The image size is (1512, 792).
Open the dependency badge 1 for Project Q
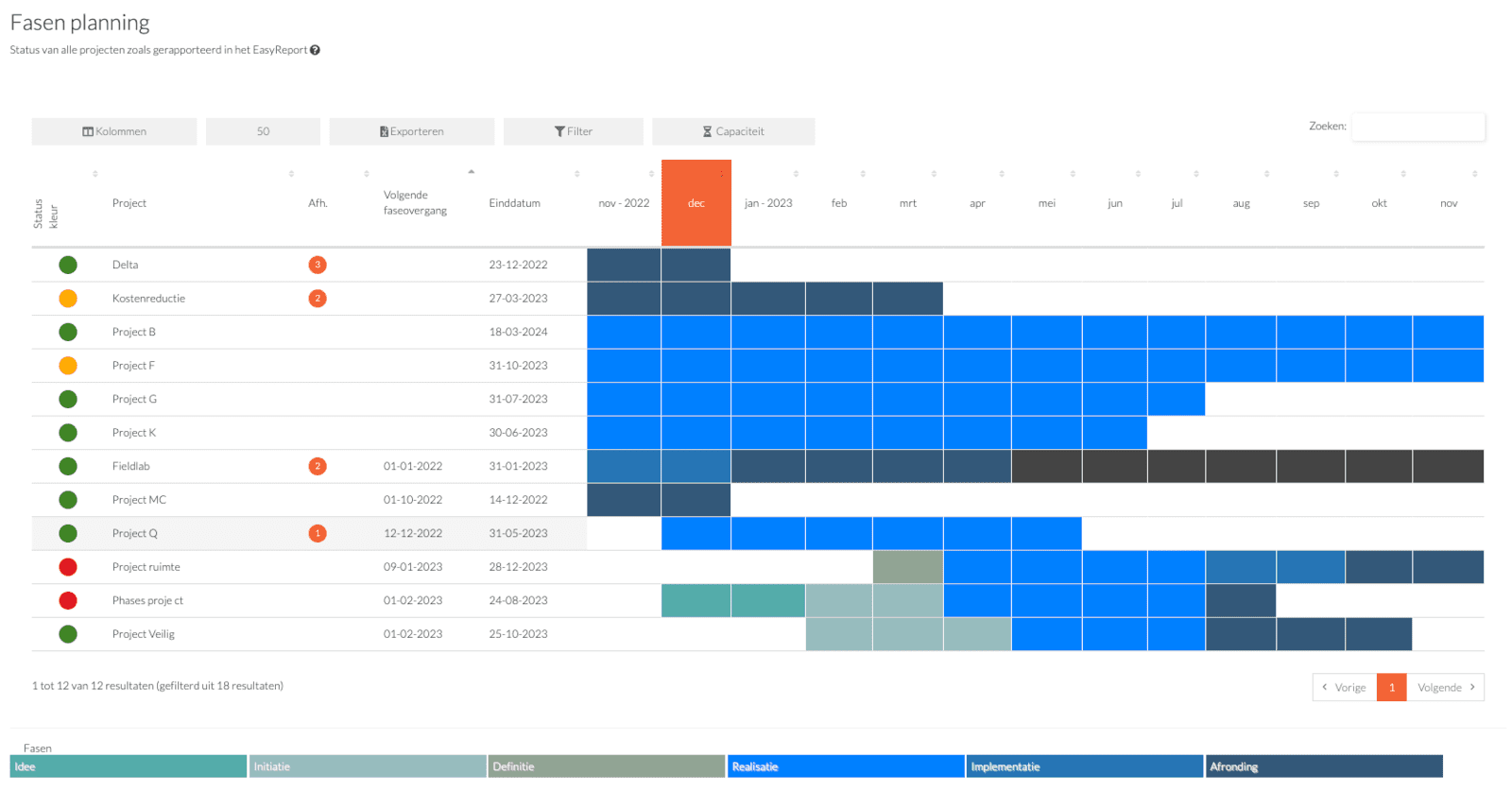(x=318, y=533)
